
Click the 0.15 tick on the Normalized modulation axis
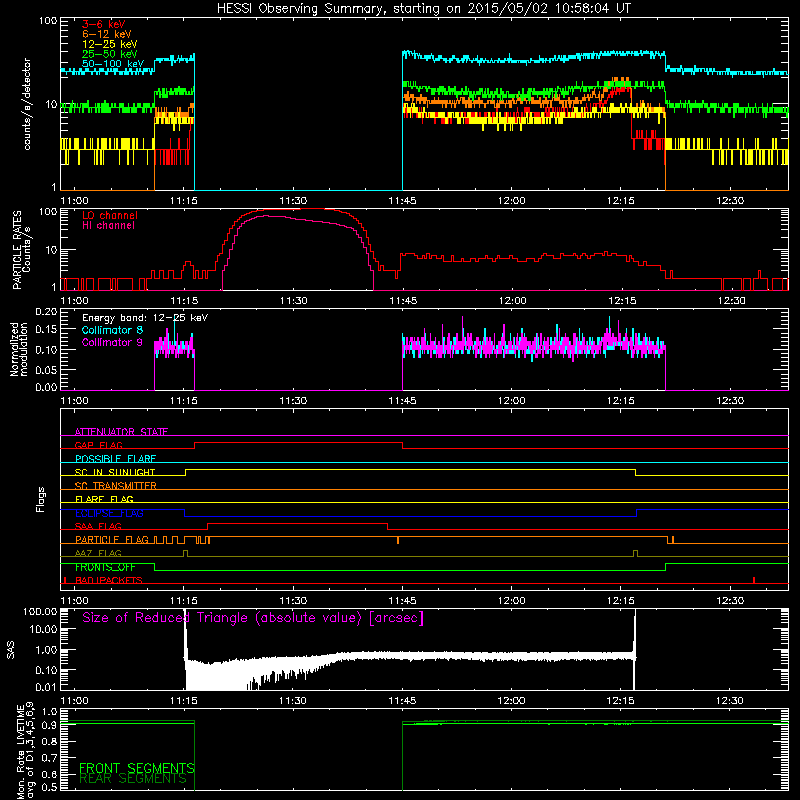[x=47, y=330]
